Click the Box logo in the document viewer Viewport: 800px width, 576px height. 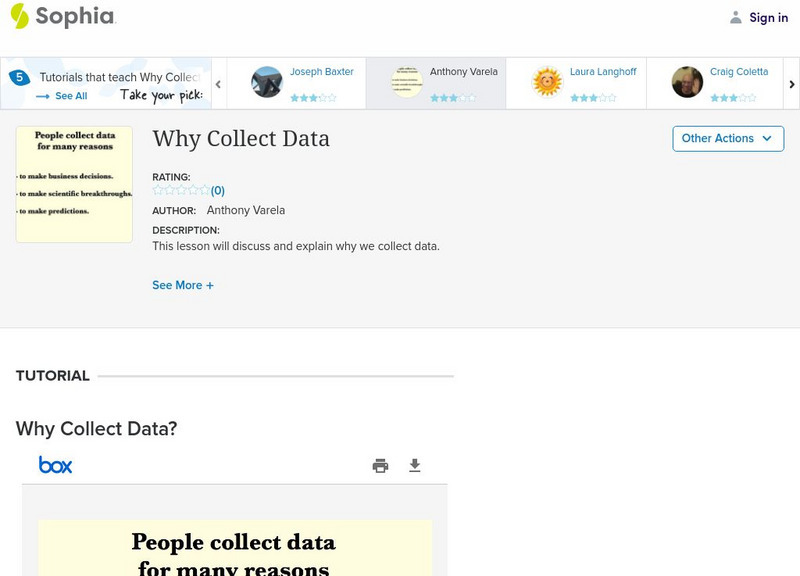point(57,464)
